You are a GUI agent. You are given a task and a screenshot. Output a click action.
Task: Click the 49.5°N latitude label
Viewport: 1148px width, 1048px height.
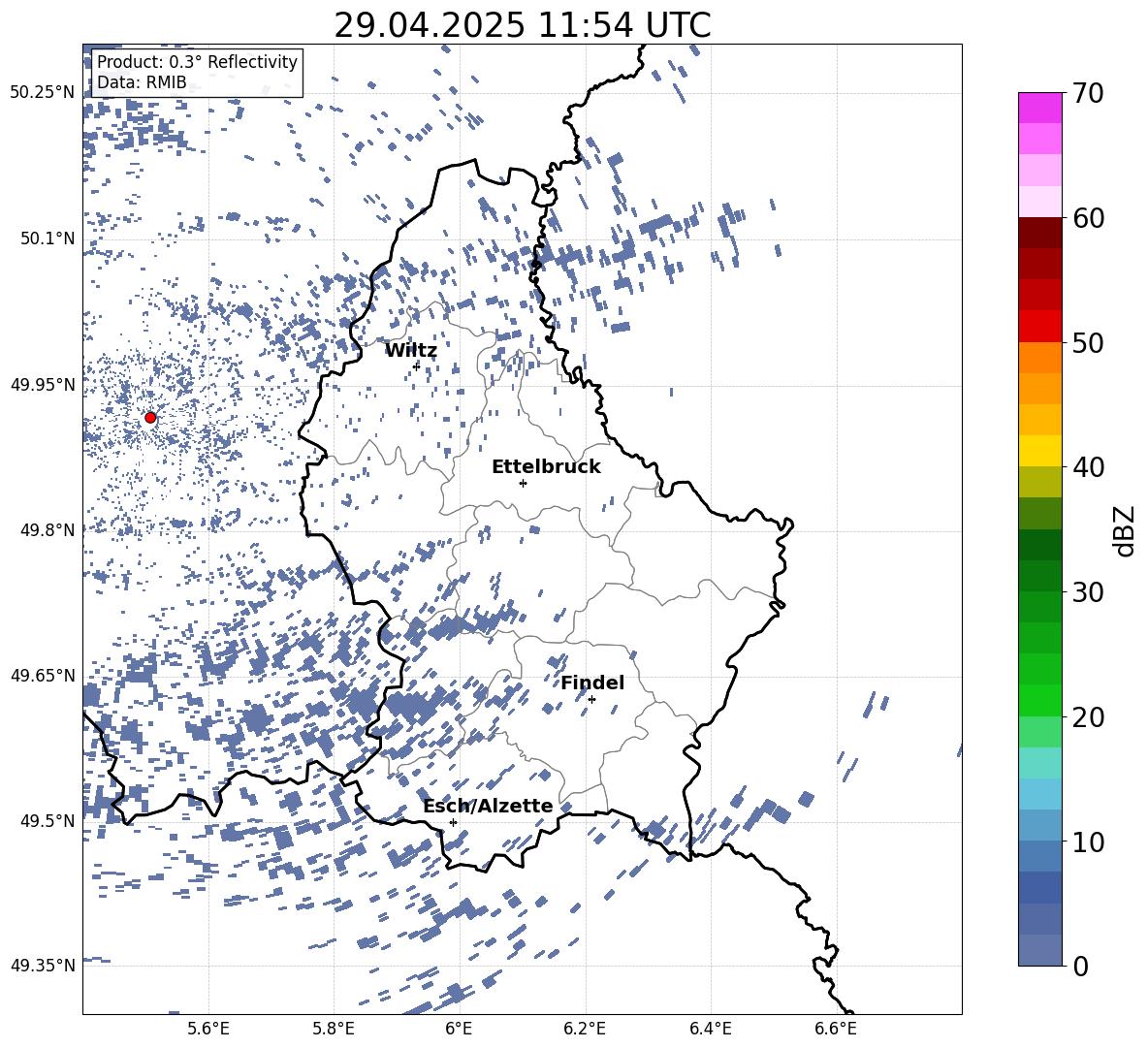(x=48, y=820)
